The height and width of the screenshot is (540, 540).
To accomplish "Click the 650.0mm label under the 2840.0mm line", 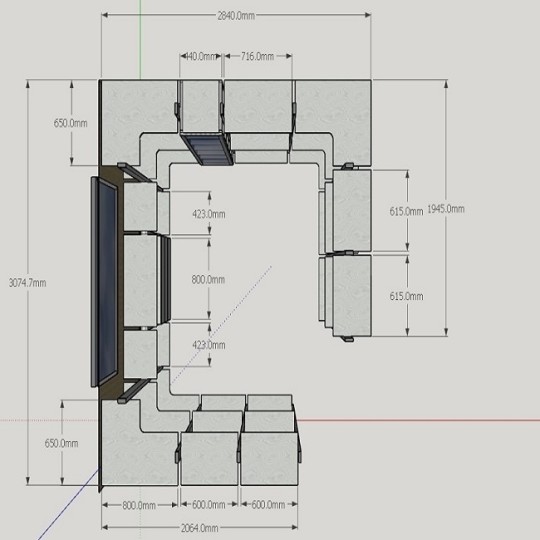I will click(x=70, y=123).
